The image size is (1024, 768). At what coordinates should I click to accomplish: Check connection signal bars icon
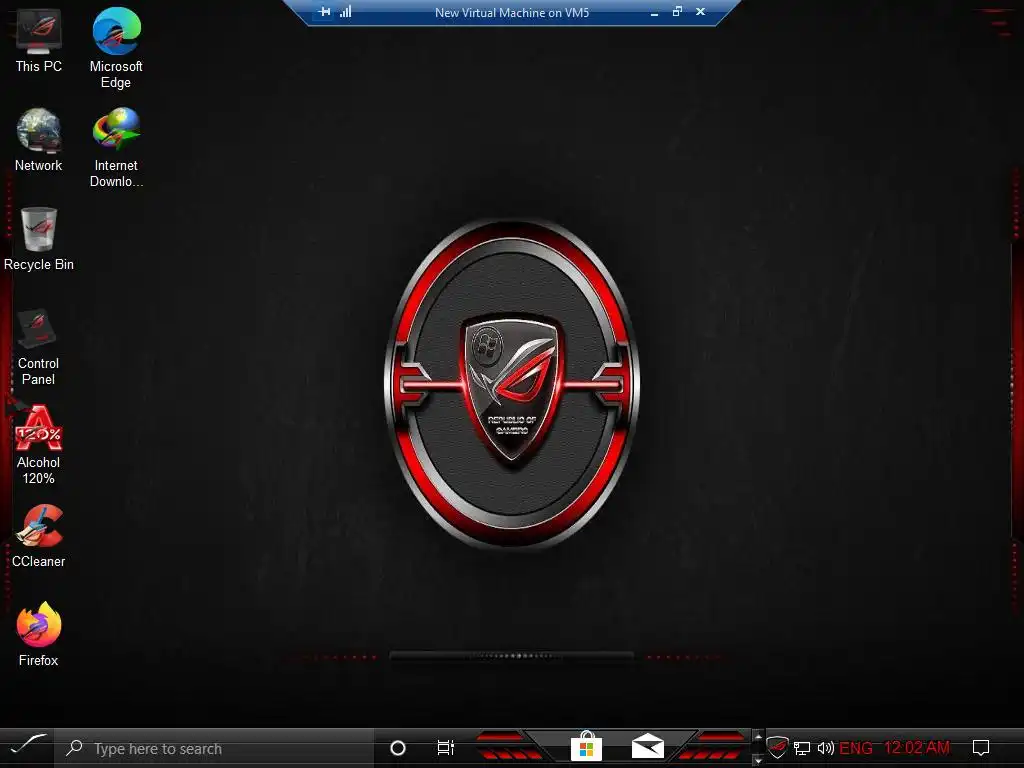(x=345, y=12)
